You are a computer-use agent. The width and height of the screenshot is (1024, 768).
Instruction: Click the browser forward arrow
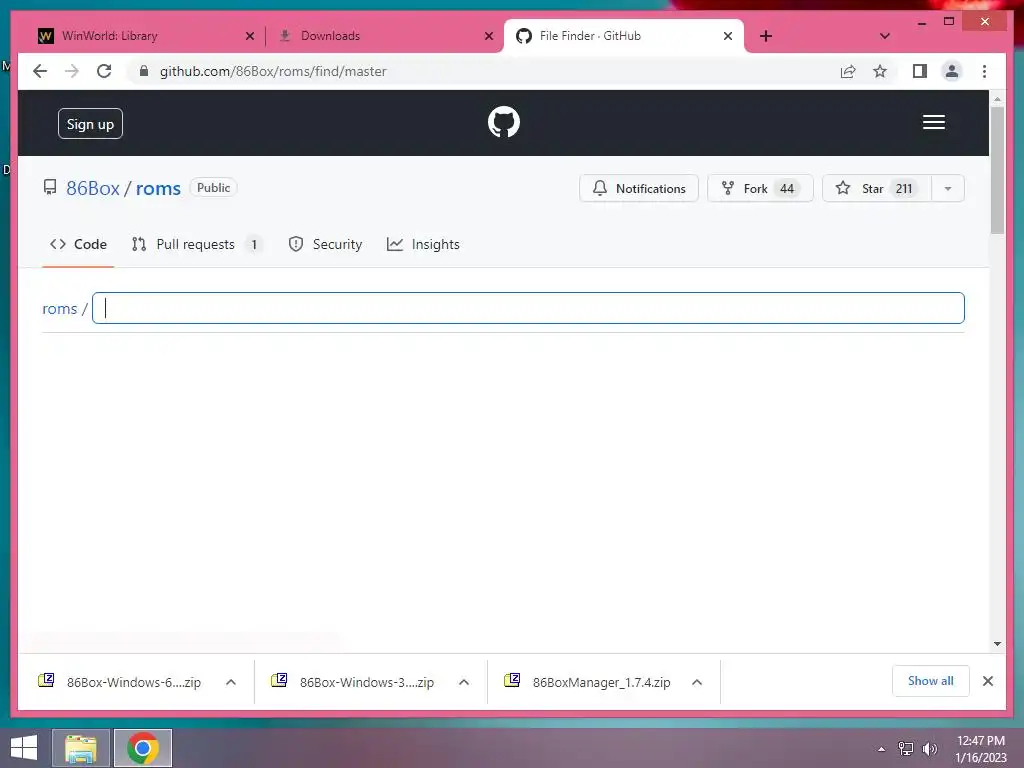pyautogui.click(x=72, y=71)
